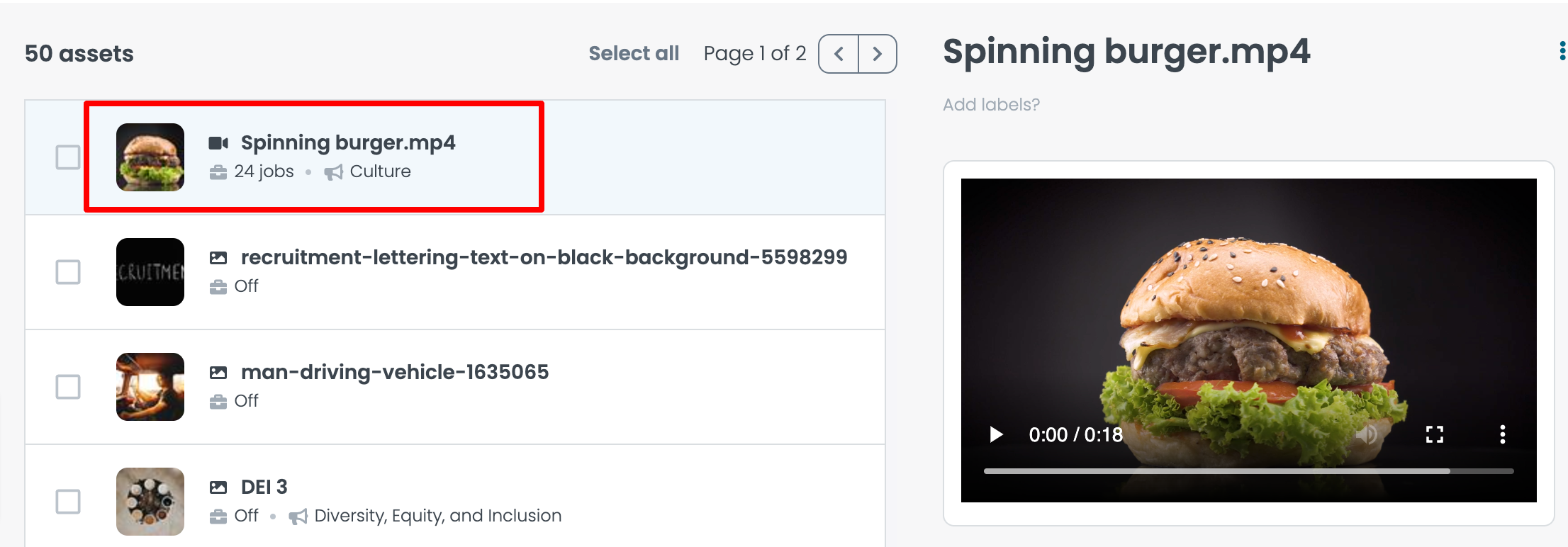Click briefcase icon next to 24 jobs
The height and width of the screenshot is (547, 1568).
point(218,172)
